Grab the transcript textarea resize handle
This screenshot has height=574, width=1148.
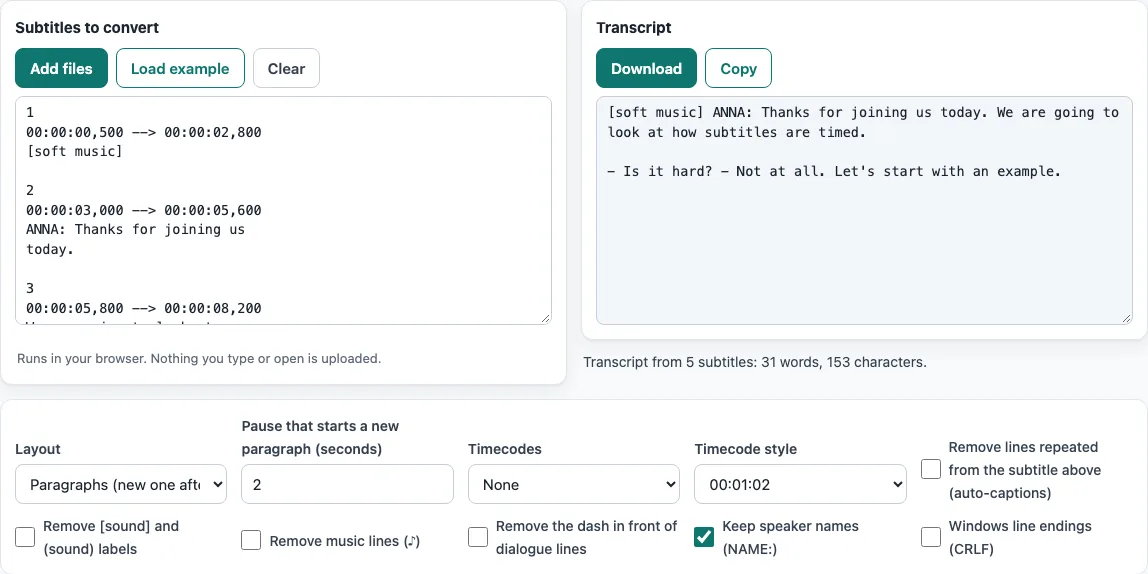(1126, 318)
